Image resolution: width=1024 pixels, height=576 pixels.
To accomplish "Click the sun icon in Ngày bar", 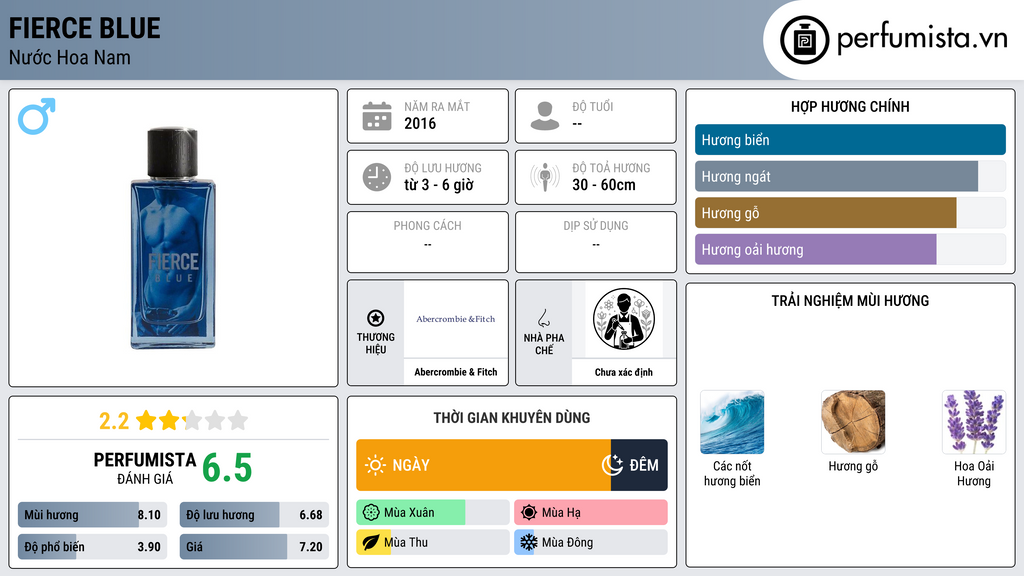I will (376, 465).
